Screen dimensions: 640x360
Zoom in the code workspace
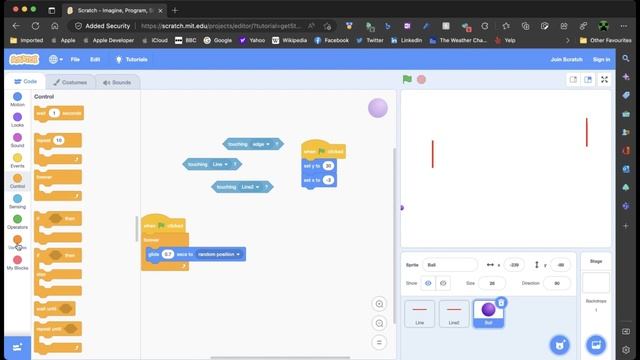pos(379,304)
